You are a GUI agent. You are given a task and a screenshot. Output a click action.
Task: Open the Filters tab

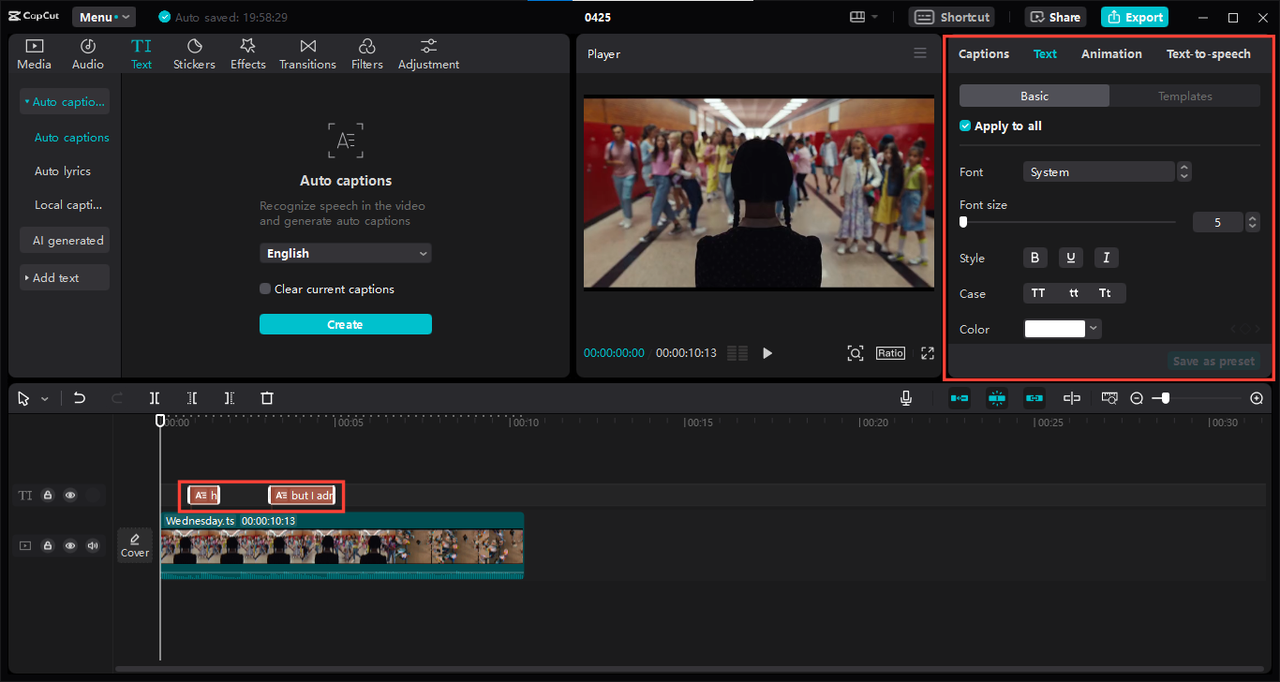pos(367,54)
